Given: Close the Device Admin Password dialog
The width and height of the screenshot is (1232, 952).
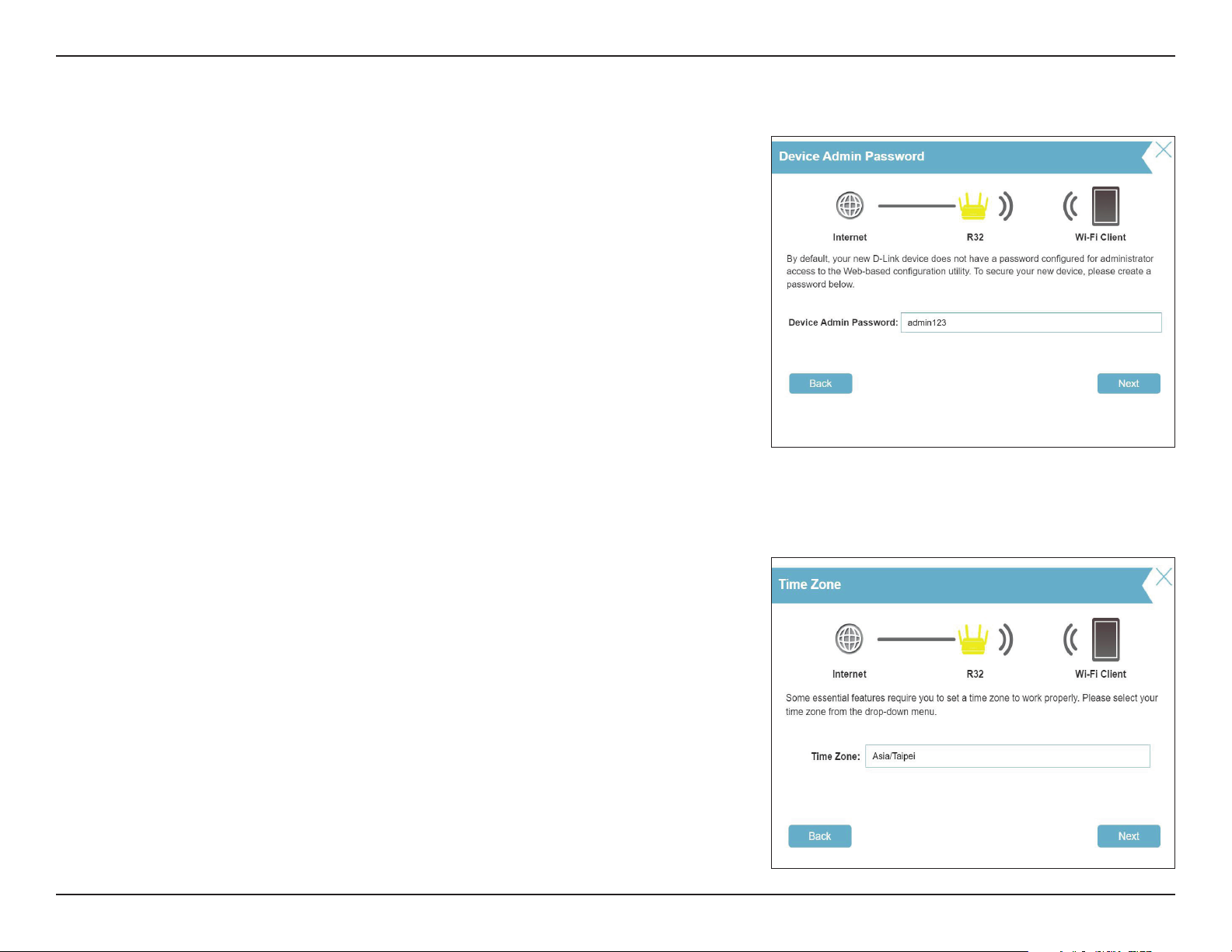Looking at the screenshot, I should 1163,150.
